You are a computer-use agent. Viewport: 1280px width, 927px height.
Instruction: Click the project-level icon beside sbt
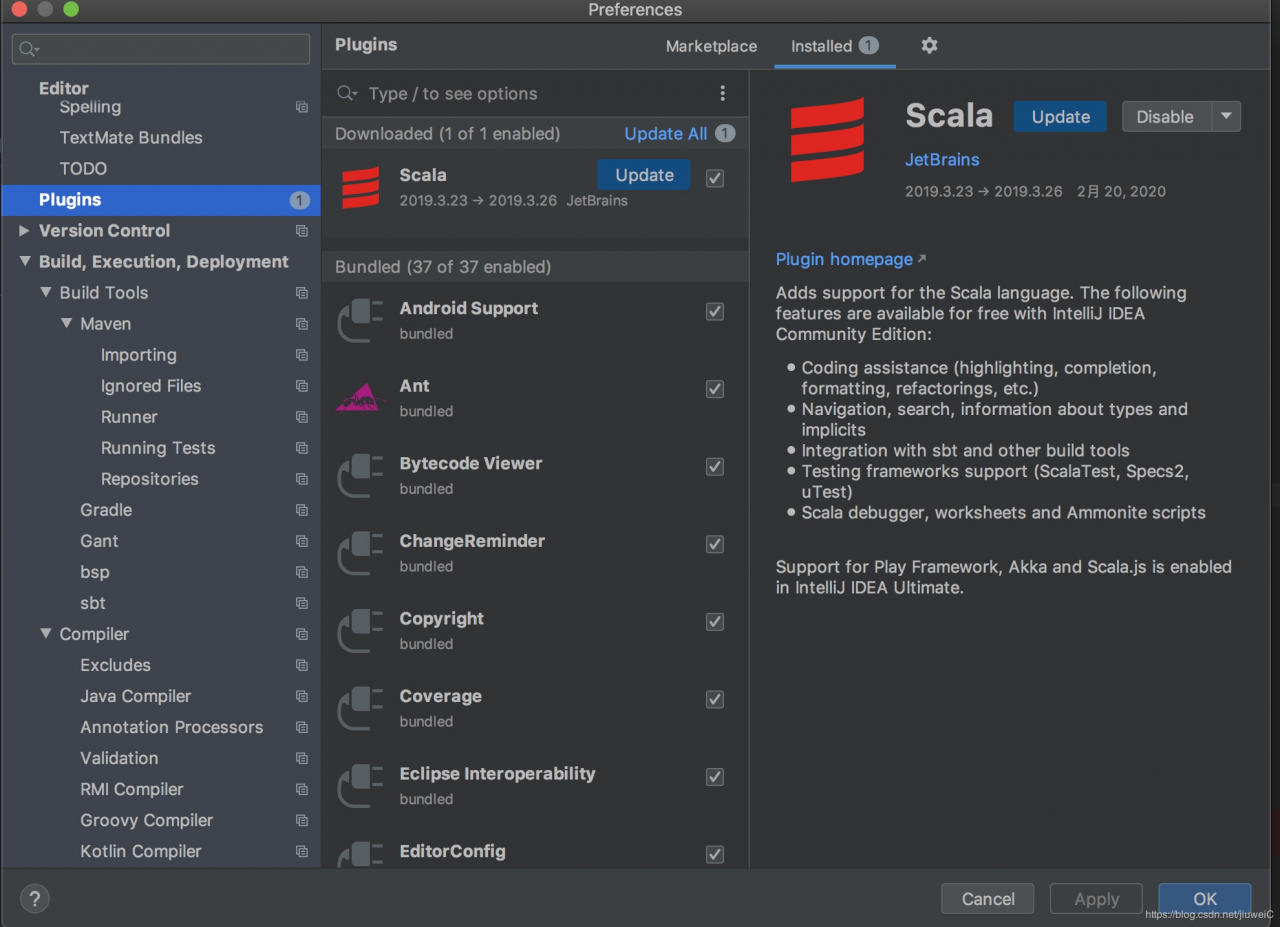(x=302, y=603)
